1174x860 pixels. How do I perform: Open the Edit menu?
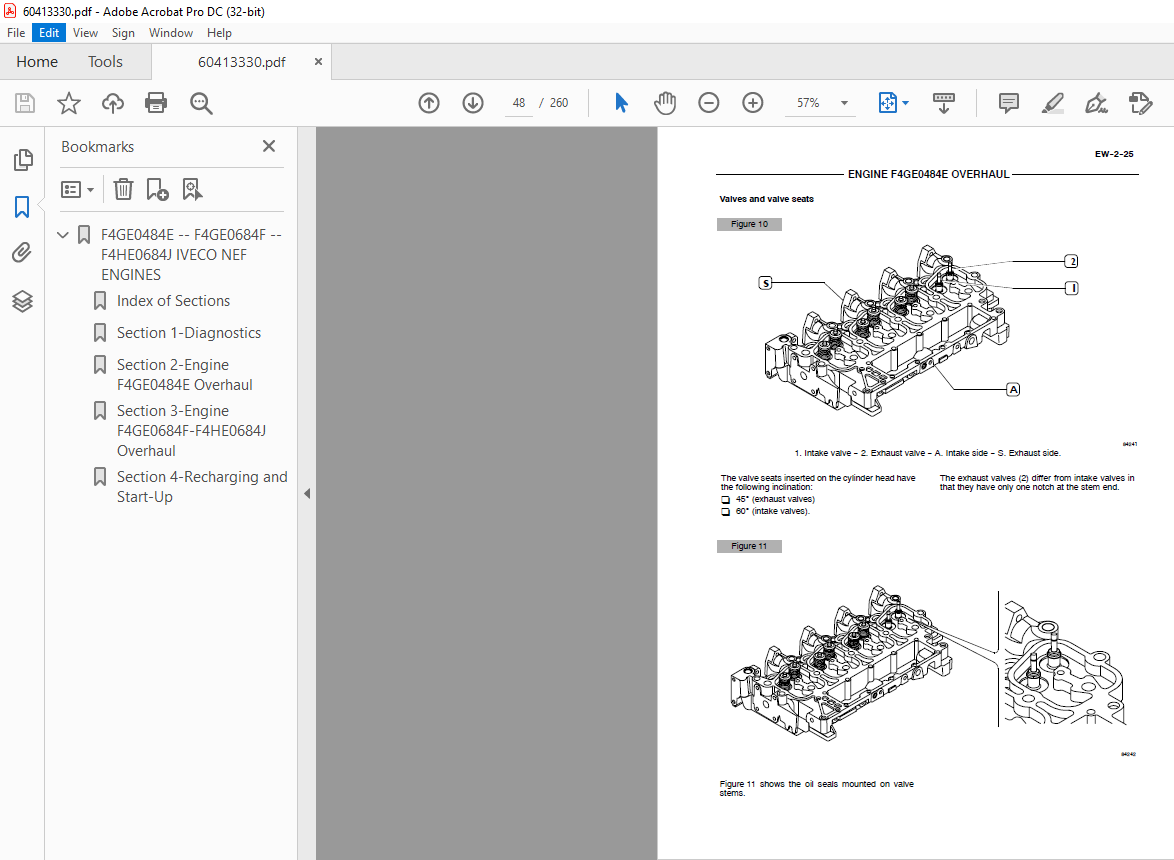[x=49, y=33]
